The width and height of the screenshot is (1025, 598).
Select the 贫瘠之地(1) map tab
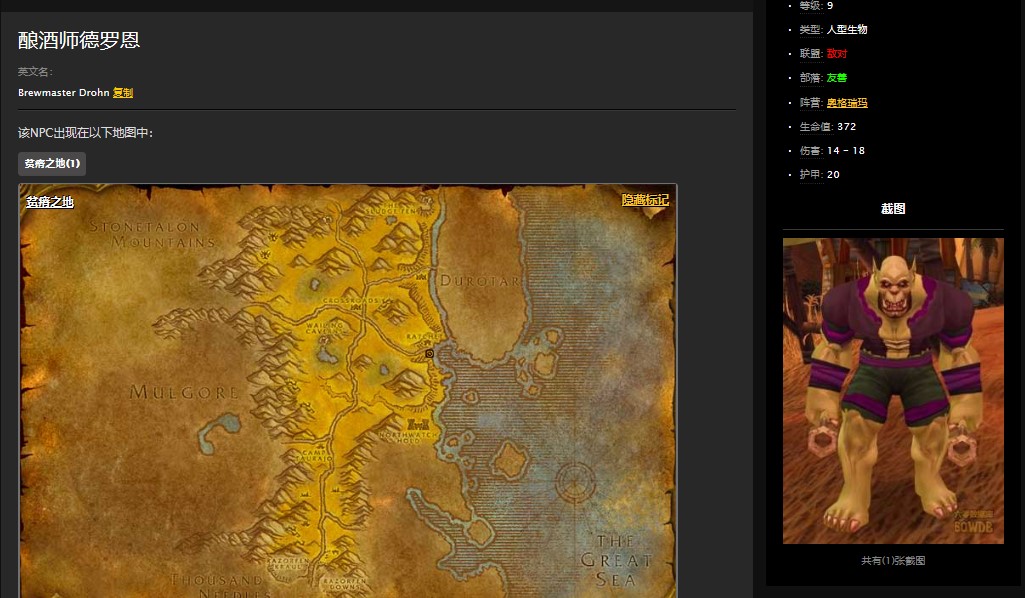[x=52, y=163]
